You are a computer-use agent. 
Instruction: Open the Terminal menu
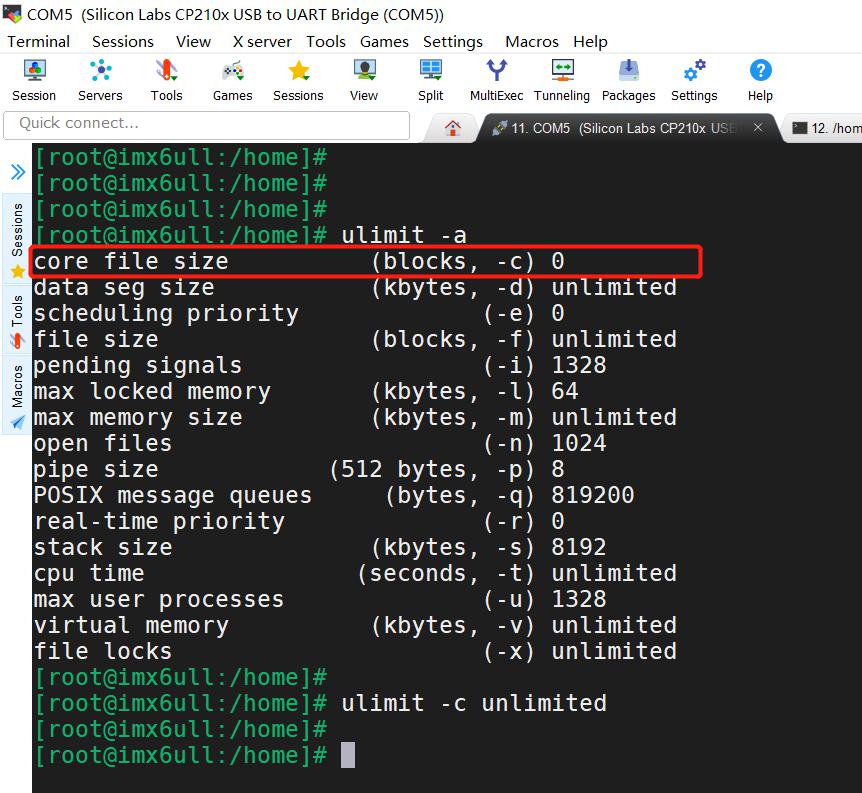pos(38,42)
